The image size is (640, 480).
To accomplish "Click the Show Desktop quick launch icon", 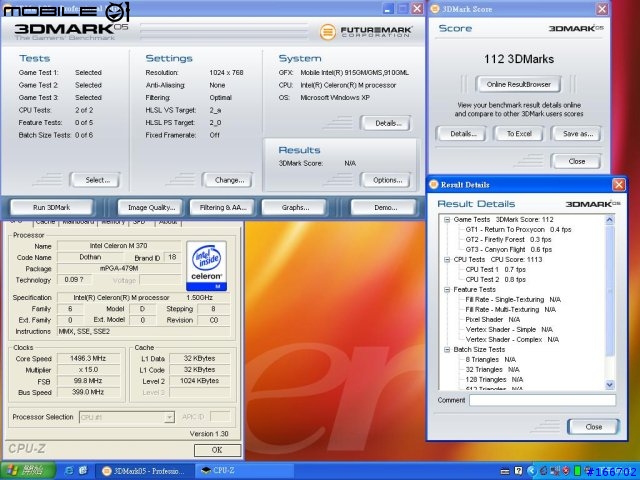I will 84,470.
